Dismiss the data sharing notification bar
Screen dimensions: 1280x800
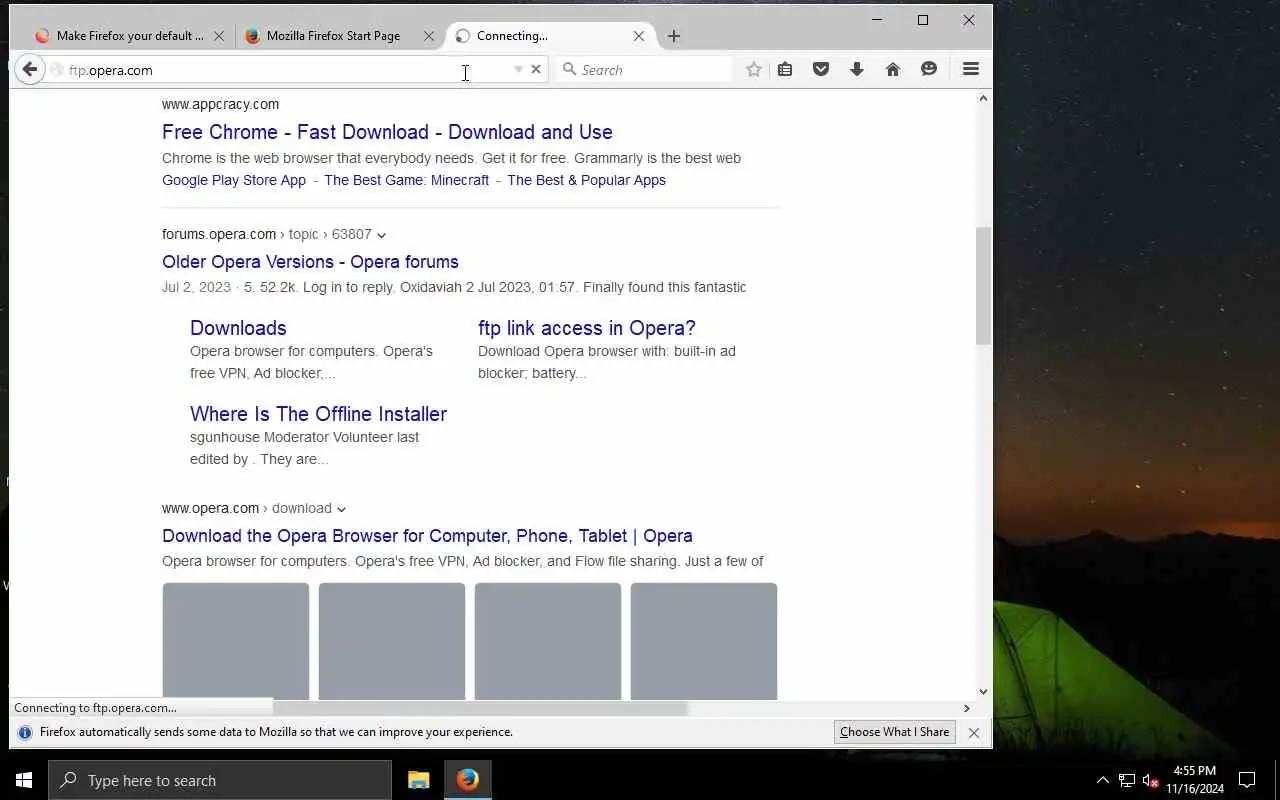click(x=973, y=733)
